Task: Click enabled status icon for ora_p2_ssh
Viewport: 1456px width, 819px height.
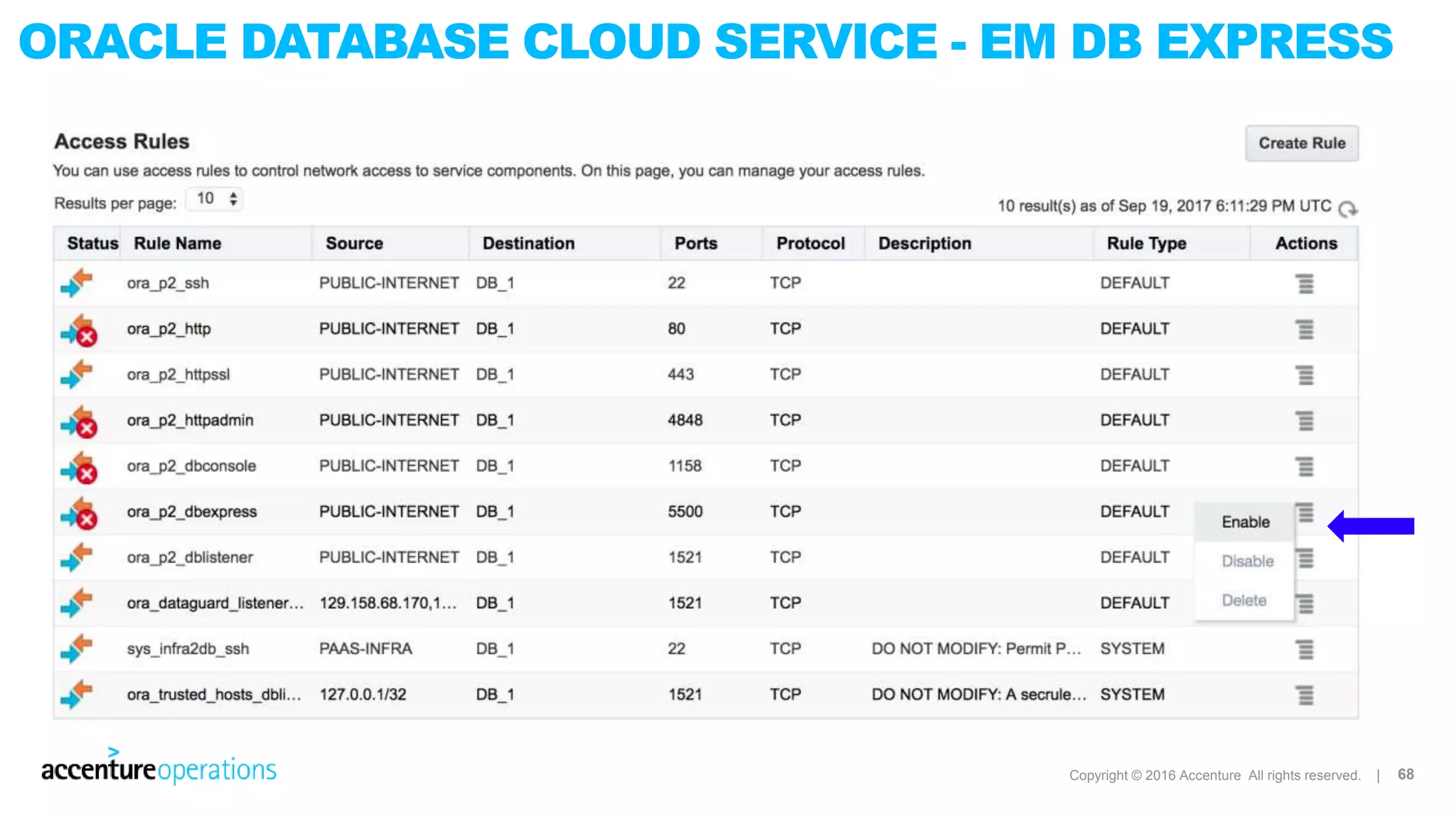Action: click(x=77, y=283)
